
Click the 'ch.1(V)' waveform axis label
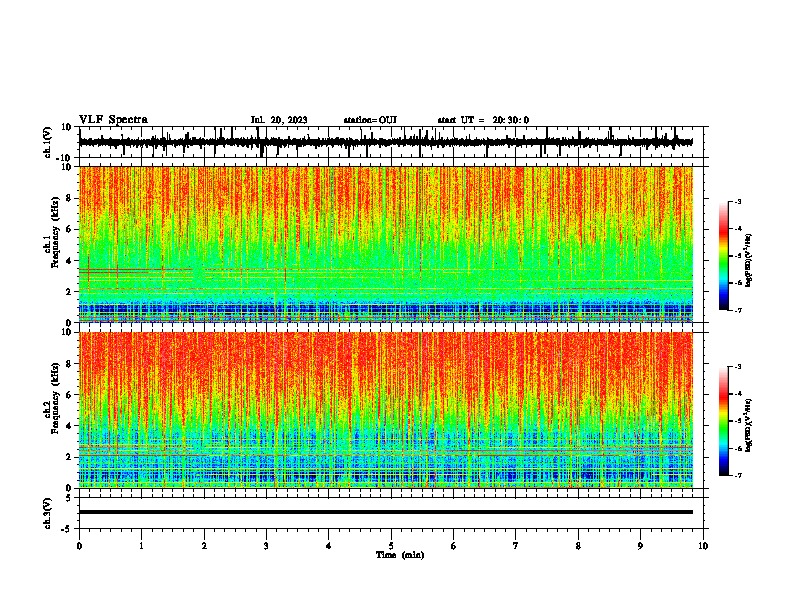click(x=48, y=142)
